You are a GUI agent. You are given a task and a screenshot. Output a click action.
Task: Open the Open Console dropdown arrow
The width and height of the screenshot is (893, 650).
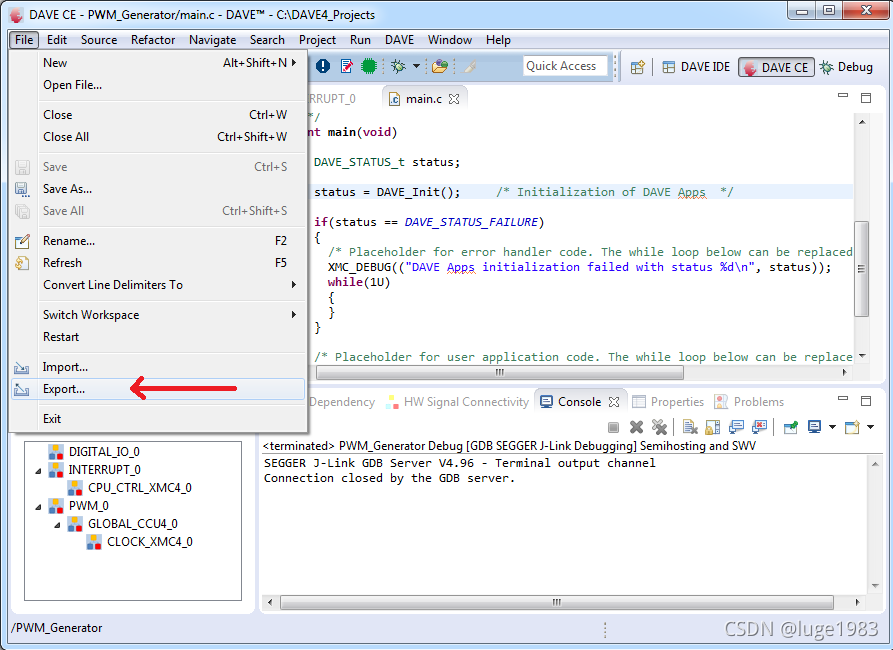coord(870,427)
